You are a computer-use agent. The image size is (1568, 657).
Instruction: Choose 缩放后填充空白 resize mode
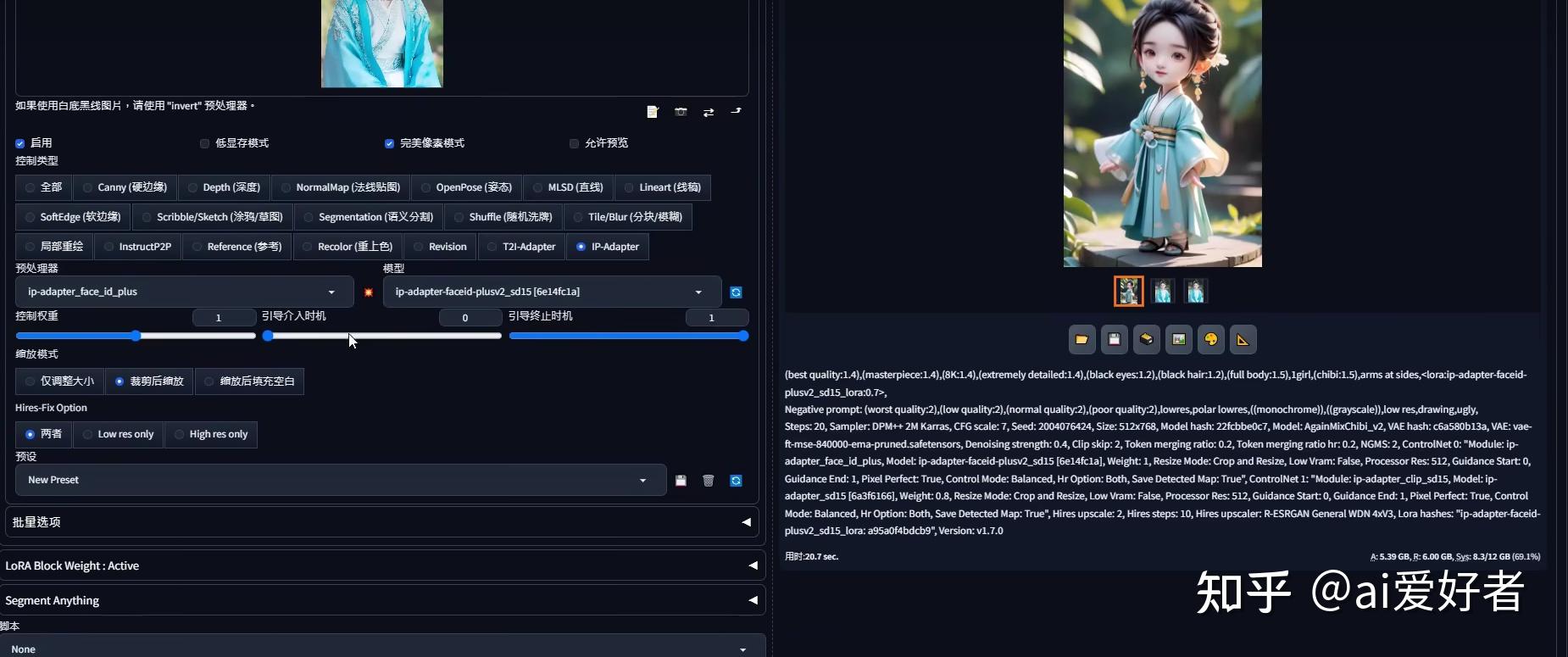point(249,381)
